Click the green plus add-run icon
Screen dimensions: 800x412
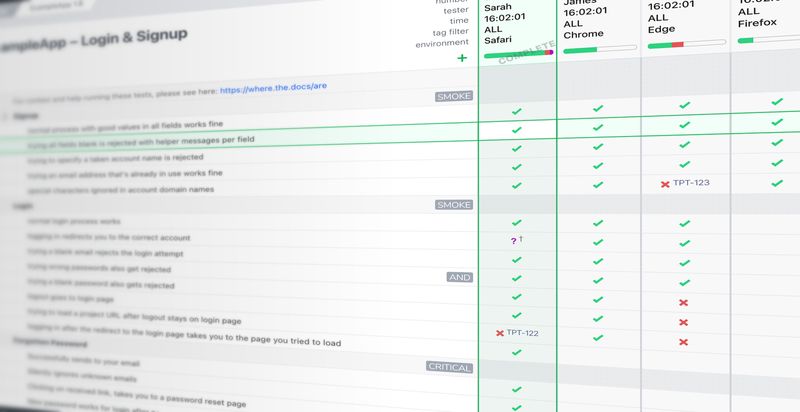(x=462, y=58)
